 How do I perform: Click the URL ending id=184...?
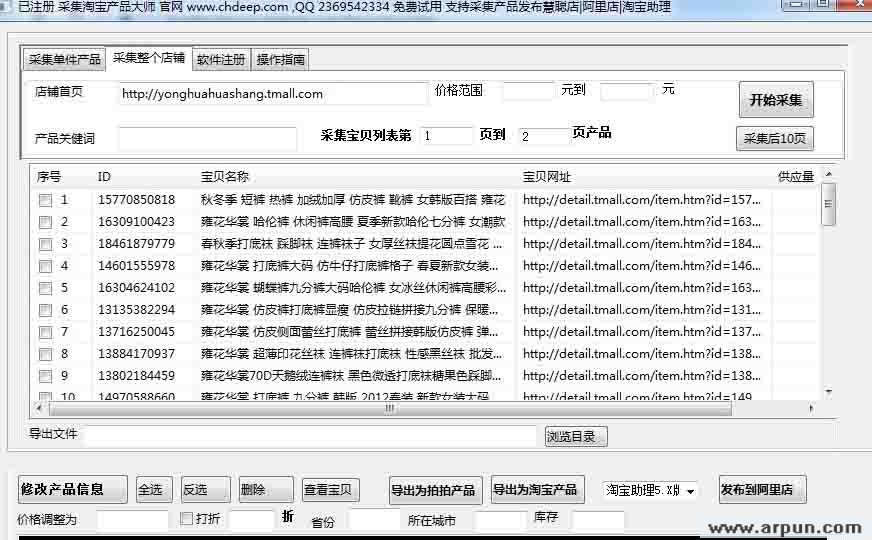[x=642, y=244]
